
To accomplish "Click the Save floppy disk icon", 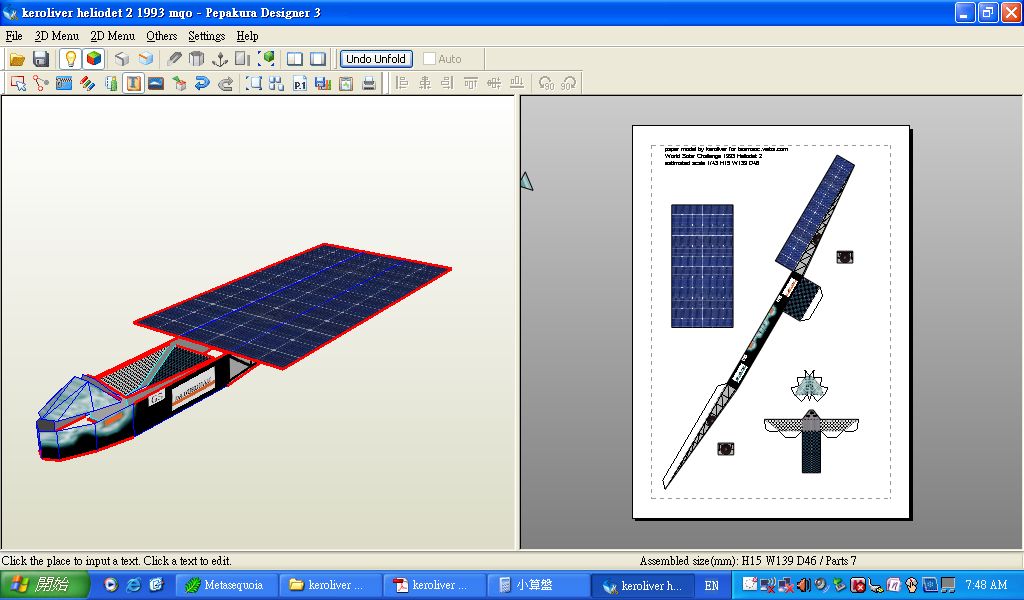I will (41, 59).
